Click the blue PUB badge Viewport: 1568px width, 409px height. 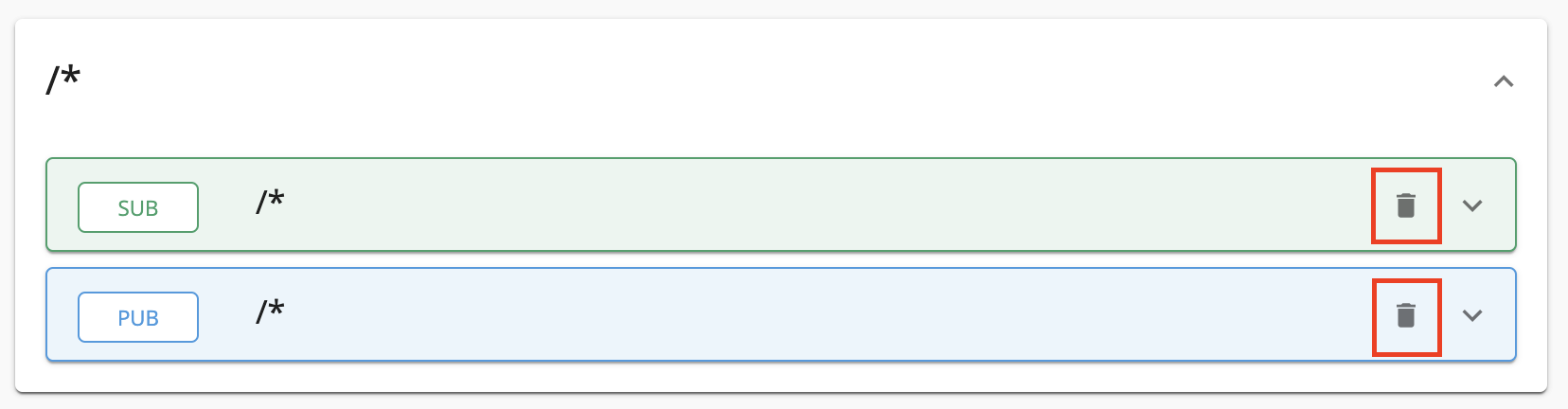point(138,317)
